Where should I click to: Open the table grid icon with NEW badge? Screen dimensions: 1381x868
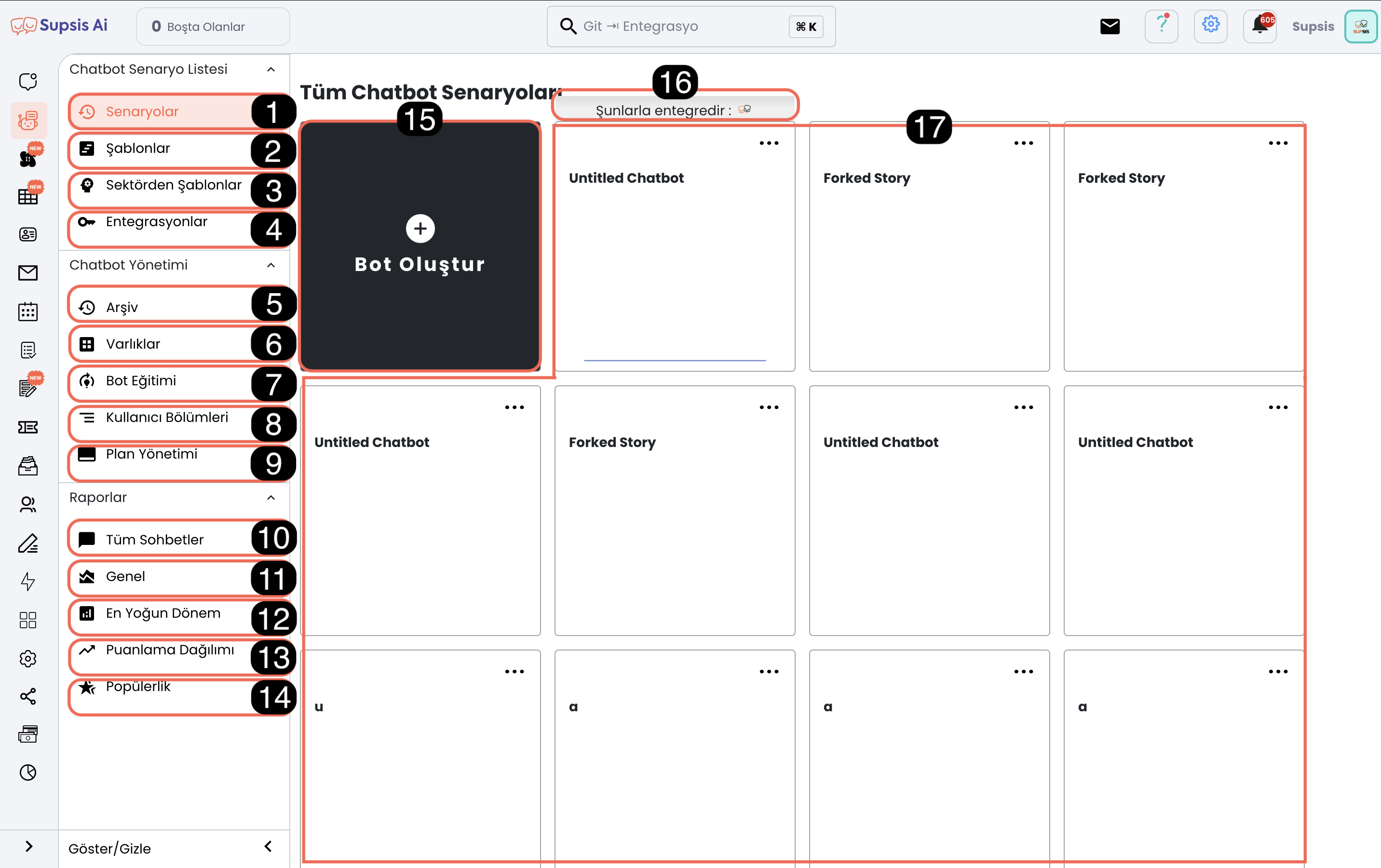(x=27, y=196)
